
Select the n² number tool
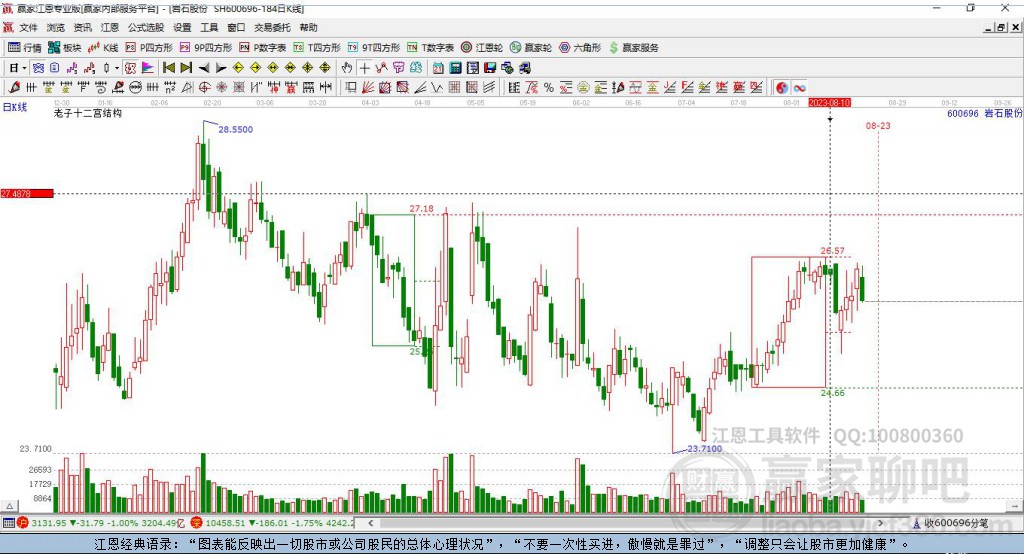tap(170, 88)
